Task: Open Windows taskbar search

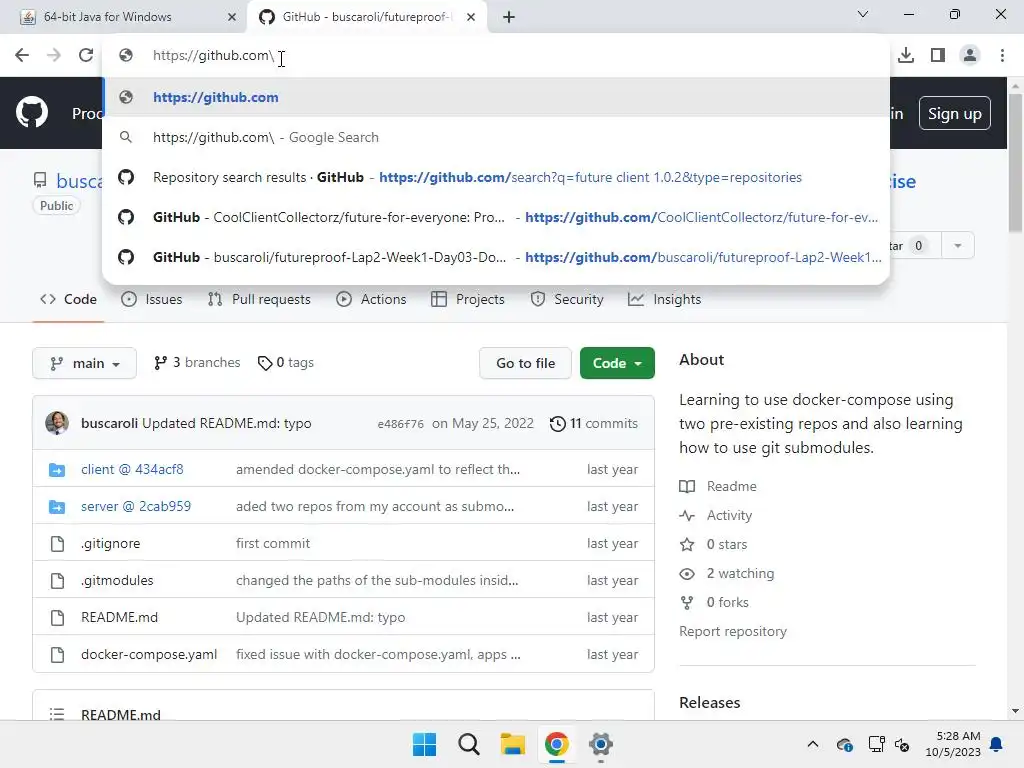Action: click(x=468, y=744)
